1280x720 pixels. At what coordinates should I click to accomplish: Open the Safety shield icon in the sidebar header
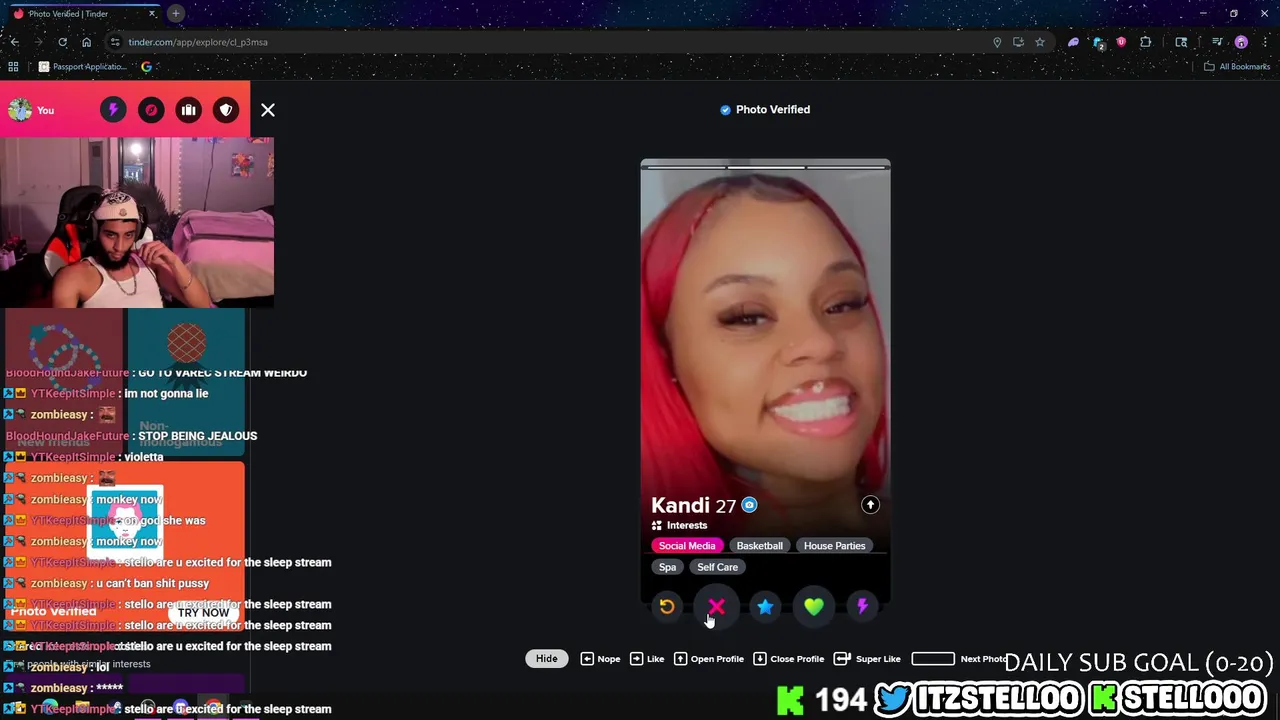point(227,110)
